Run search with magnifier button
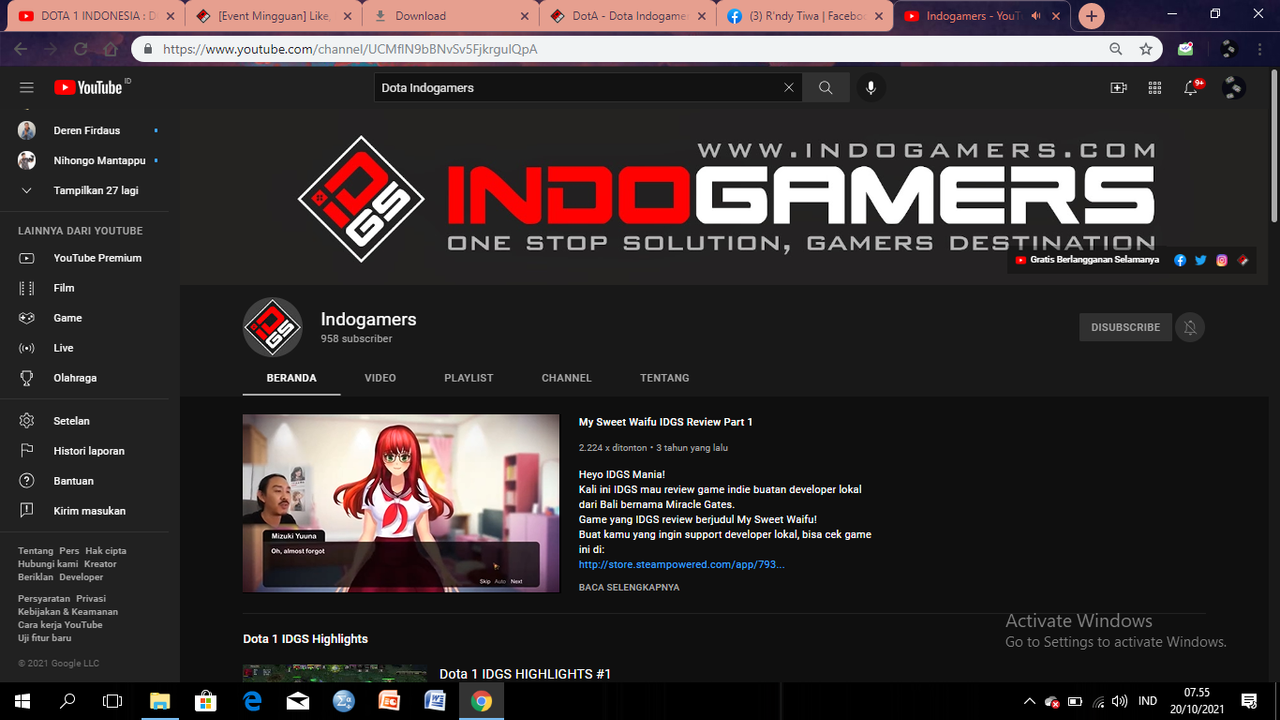 click(x=825, y=88)
